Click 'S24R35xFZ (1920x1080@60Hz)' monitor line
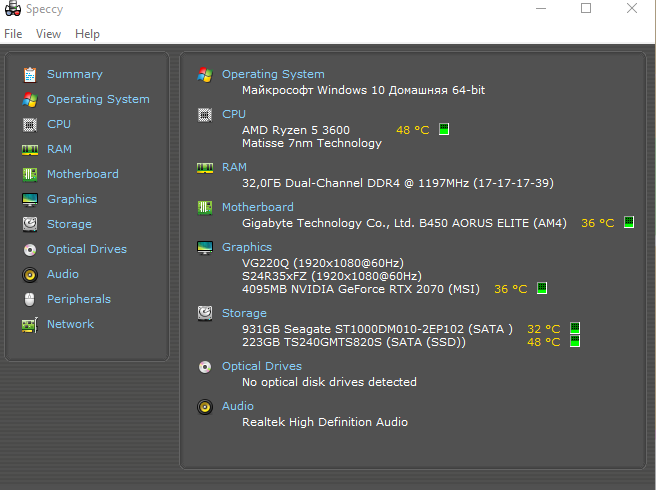656x490 pixels. (332, 276)
